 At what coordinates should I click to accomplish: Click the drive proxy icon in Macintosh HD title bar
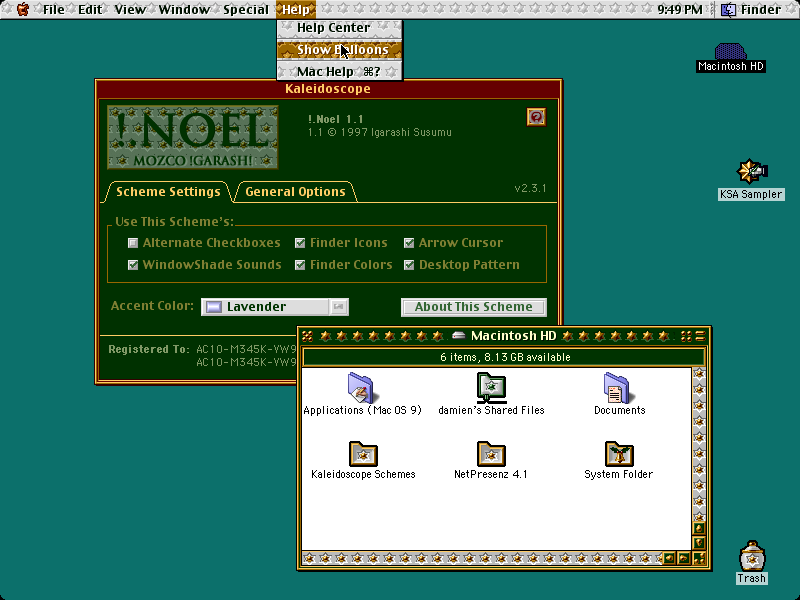coord(459,335)
